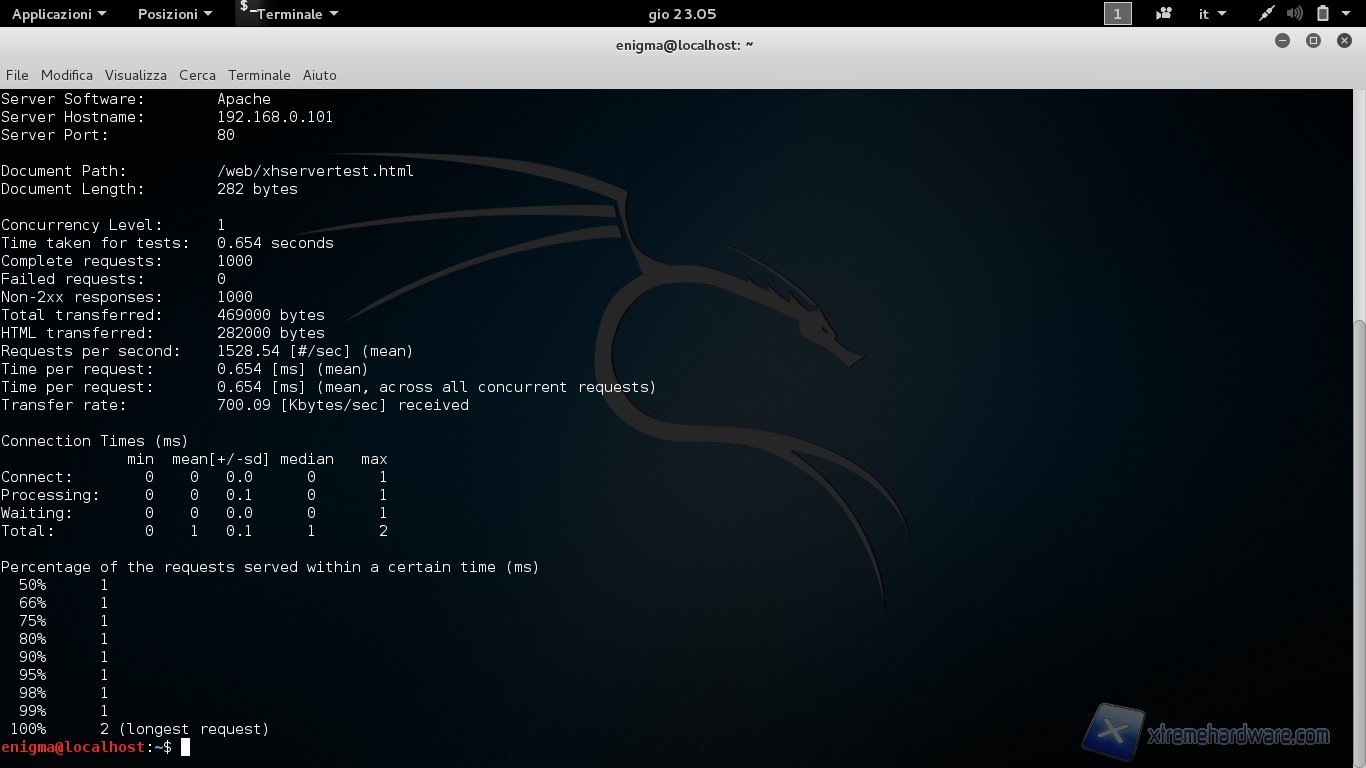Open the File menu

[17, 75]
